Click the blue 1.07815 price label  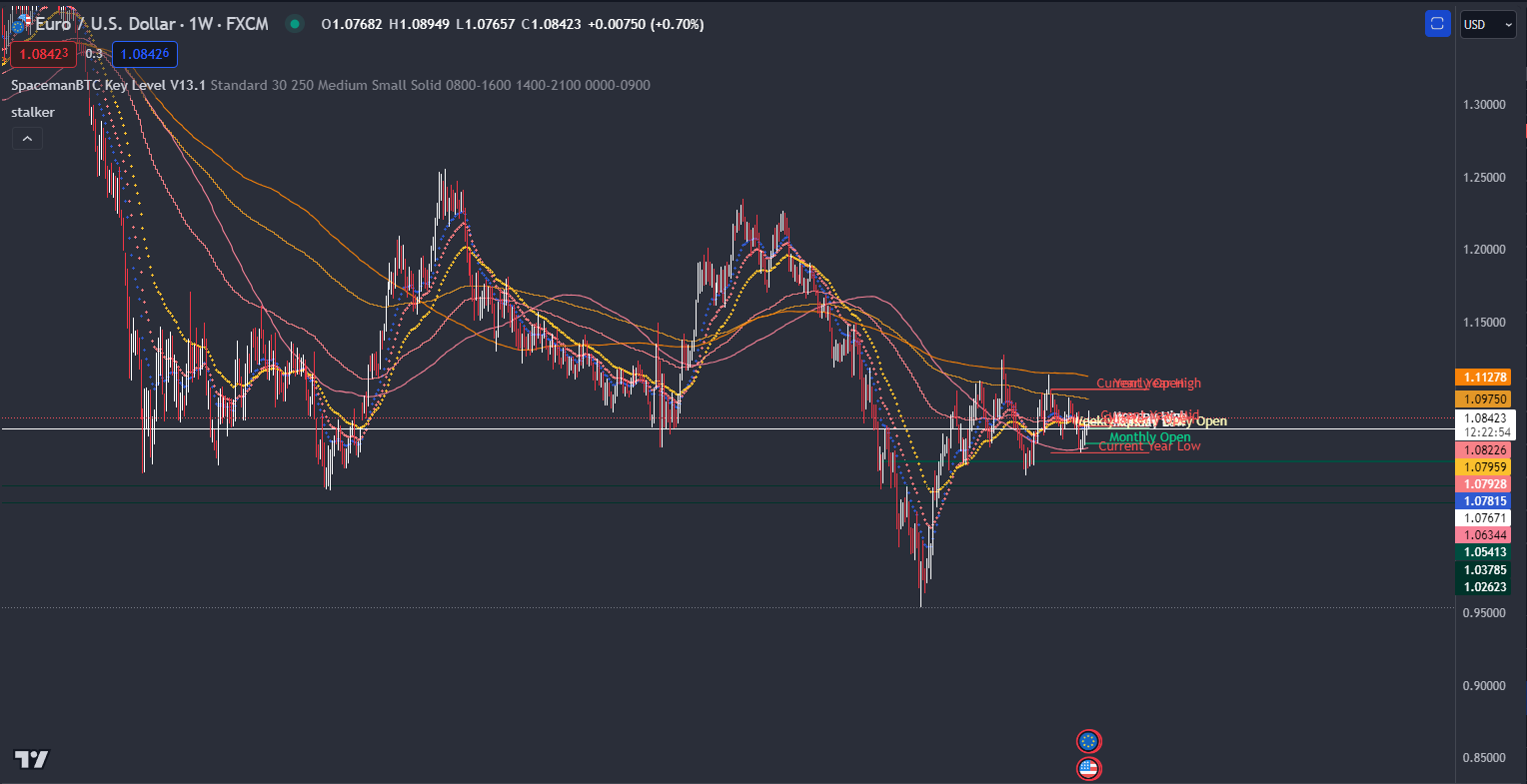click(1485, 501)
